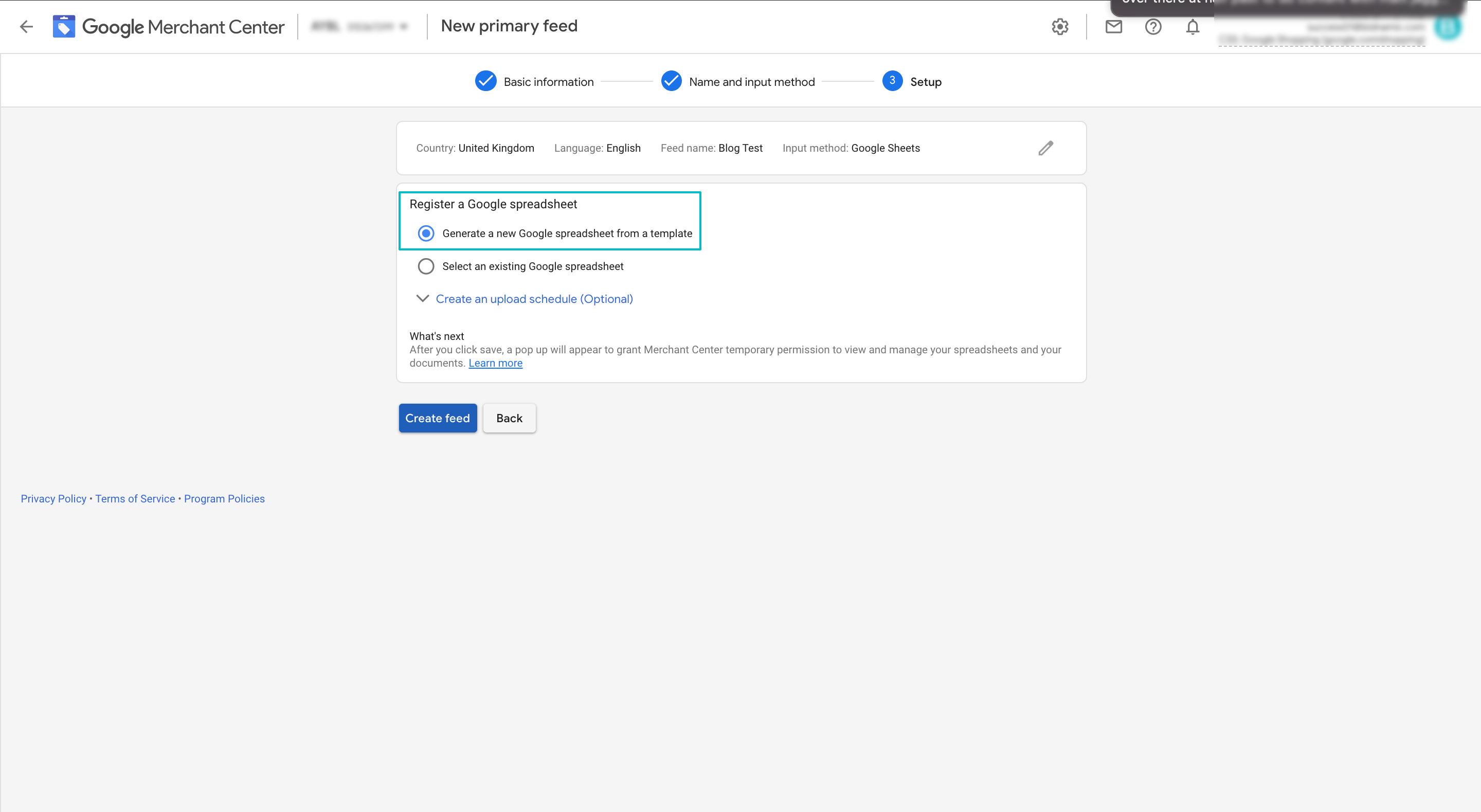Select Generate a new Google spreadsheet radio

[x=425, y=233]
